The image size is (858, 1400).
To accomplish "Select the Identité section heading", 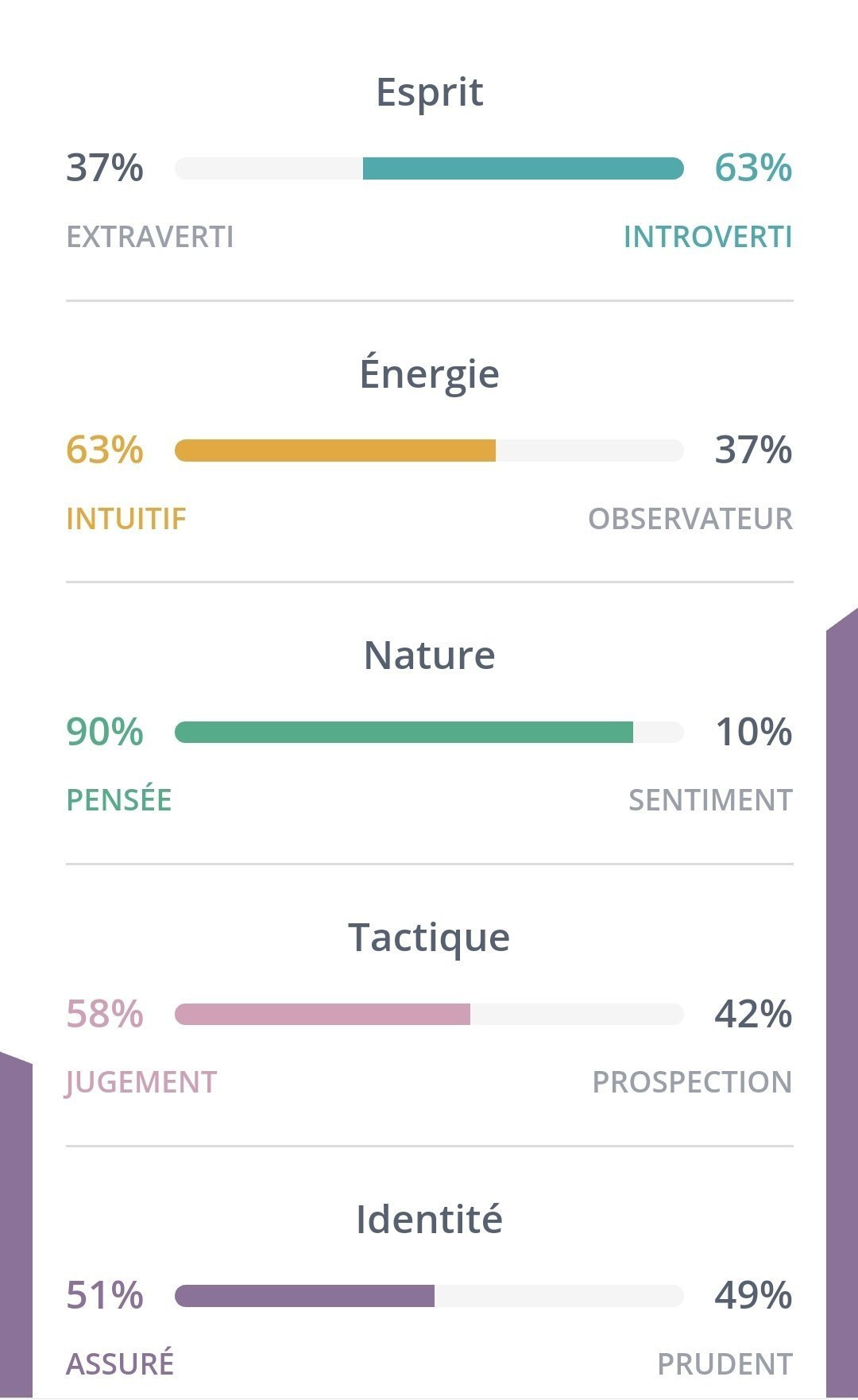I will (429, 1219).
